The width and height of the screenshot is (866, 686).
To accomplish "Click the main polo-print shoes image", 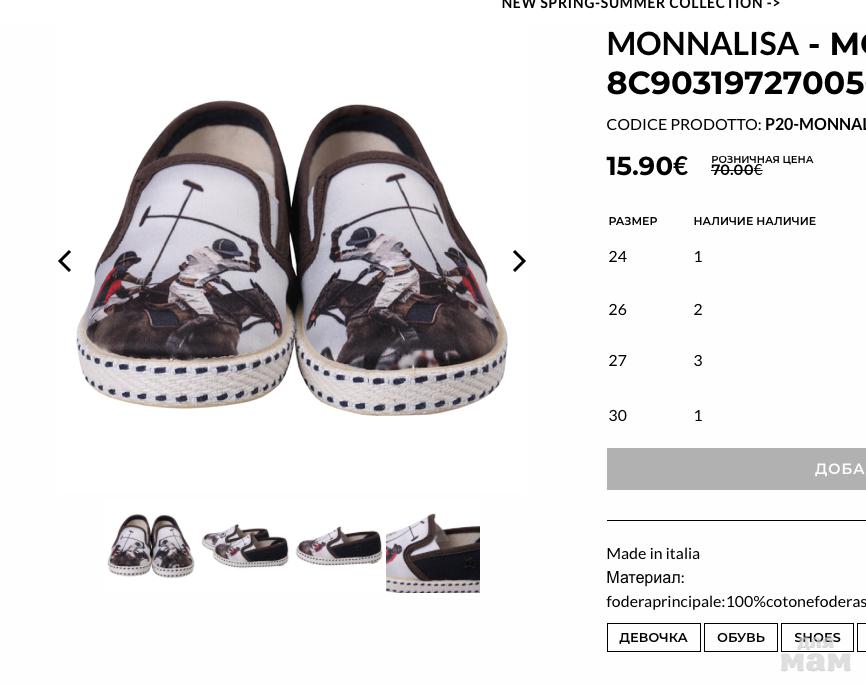I will tap(290, 260).
